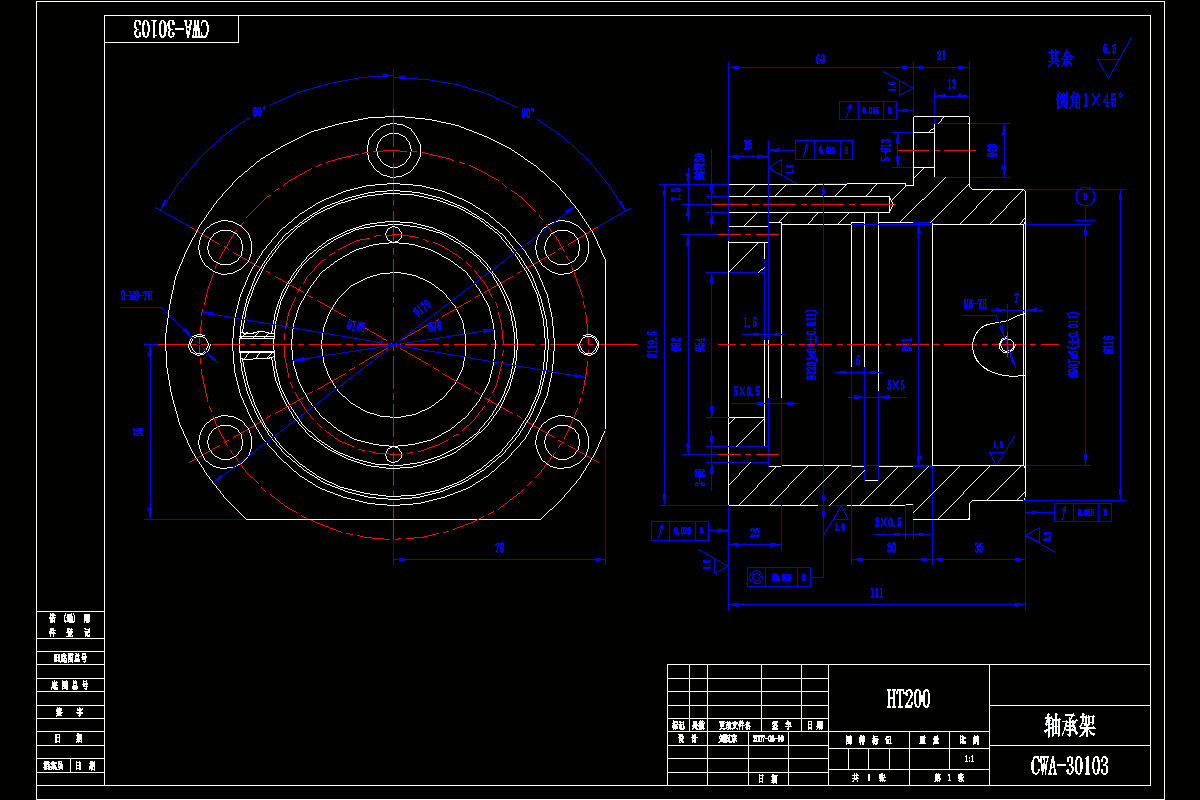Select the 55 vertical dimension in front view

(x=139, y=431)
